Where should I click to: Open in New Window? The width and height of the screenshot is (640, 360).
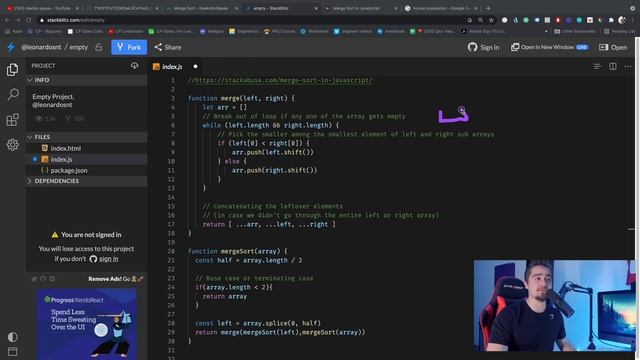(549, 47)
